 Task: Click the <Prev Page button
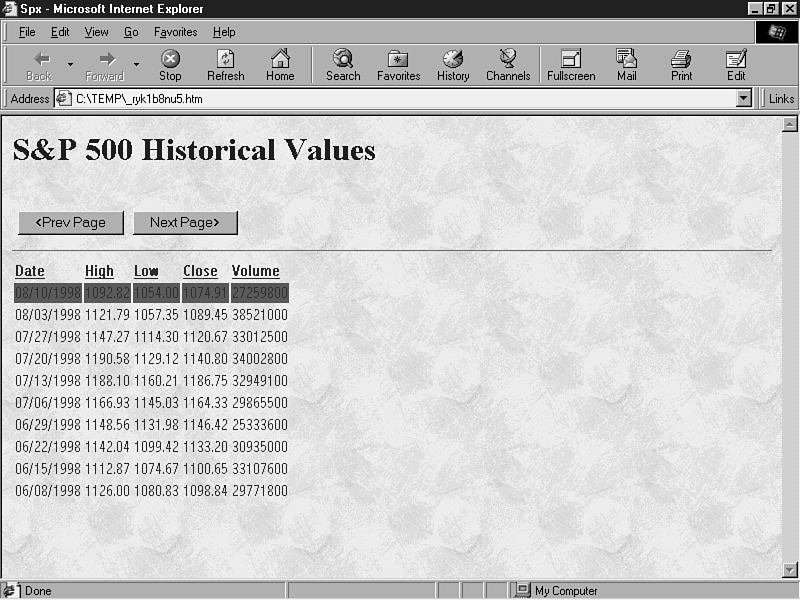[x=70, y=222]
